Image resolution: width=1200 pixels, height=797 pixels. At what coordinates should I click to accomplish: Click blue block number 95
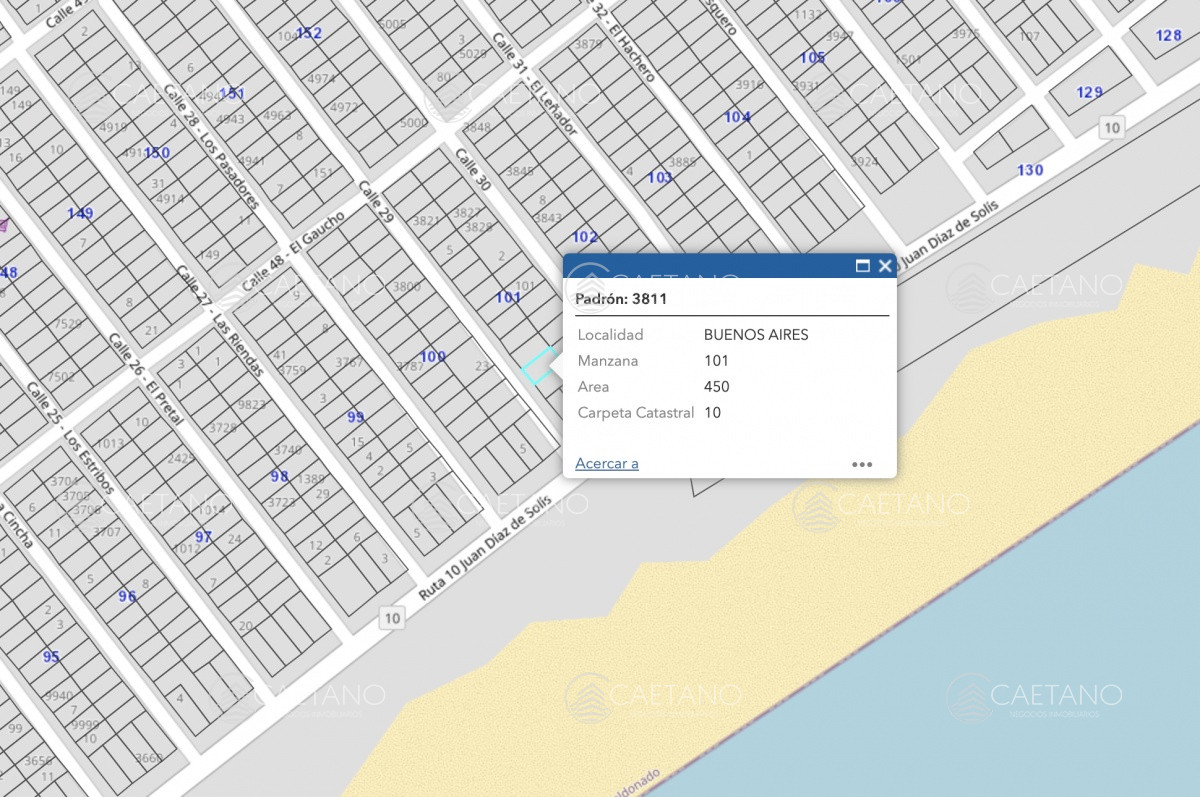point(51,657)
